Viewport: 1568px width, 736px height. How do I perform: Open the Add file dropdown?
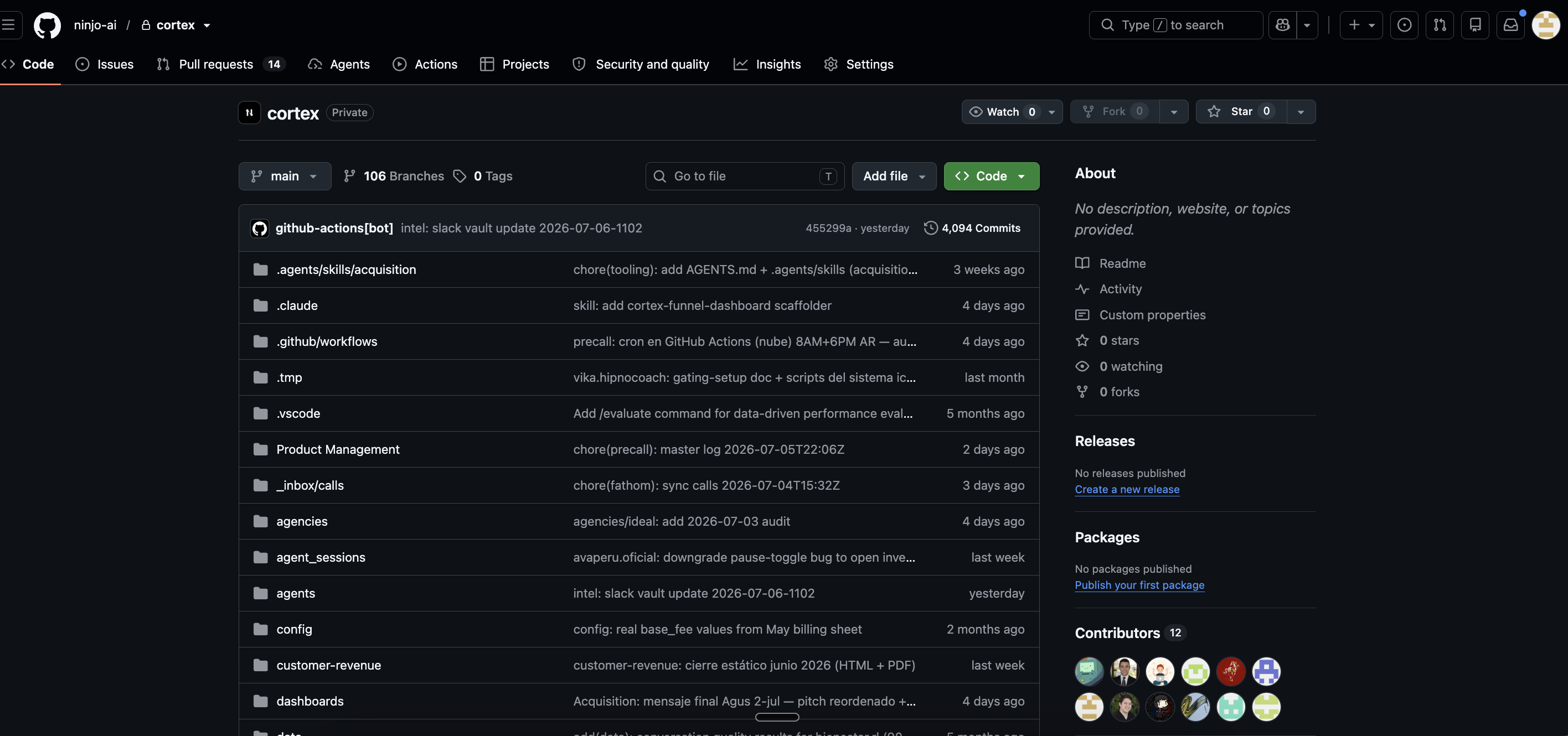coord(894,176)
